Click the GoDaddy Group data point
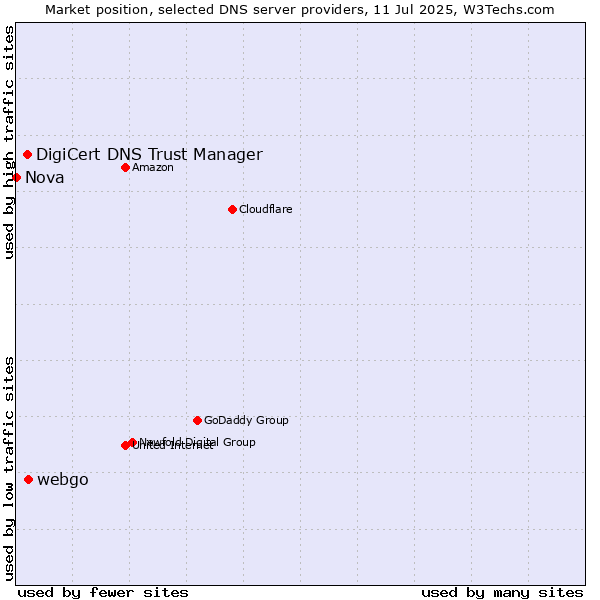The image size is (600, 600). (x=197, y=421)
